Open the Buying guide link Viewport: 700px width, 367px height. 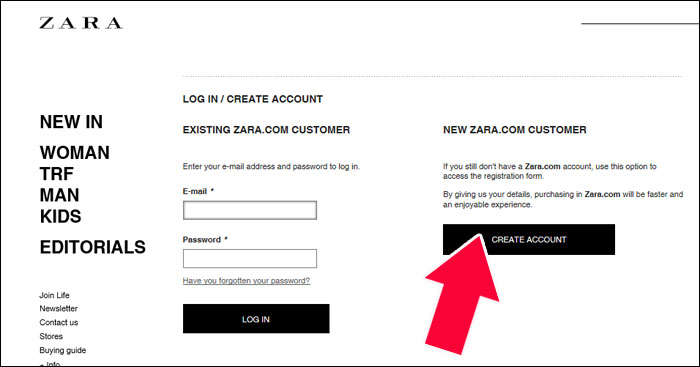pyautogui.click(x=62, y=350)
